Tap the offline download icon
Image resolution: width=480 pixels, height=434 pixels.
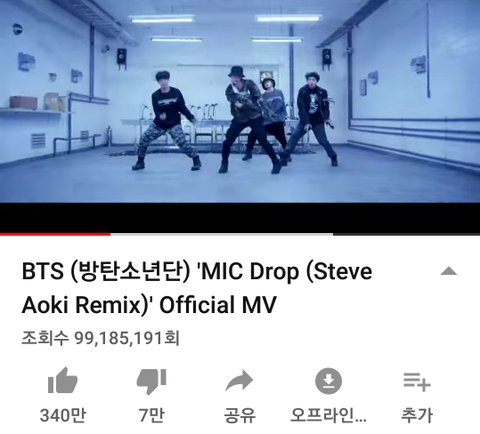(x=328, y=380)
